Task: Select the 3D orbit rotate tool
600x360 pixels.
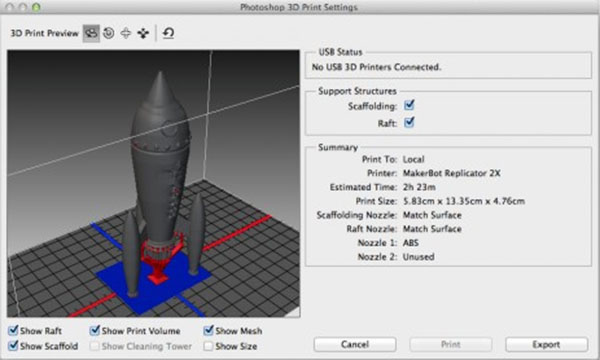Action: click(91, 33)
